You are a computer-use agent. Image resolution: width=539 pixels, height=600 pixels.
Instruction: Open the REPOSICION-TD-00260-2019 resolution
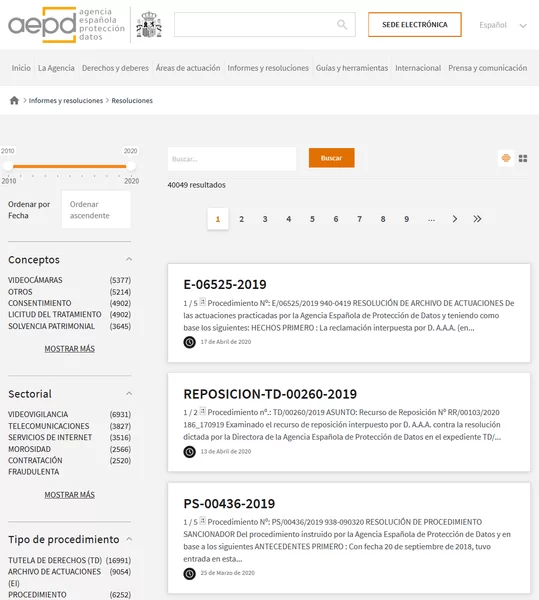click(x=270, y=394)
